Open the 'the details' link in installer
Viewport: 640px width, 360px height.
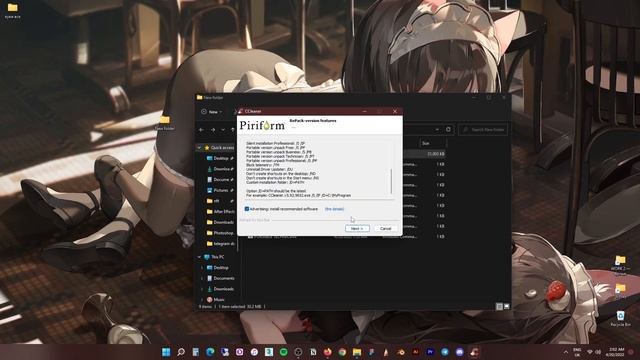pyautogui.click(x=334, y=209)
